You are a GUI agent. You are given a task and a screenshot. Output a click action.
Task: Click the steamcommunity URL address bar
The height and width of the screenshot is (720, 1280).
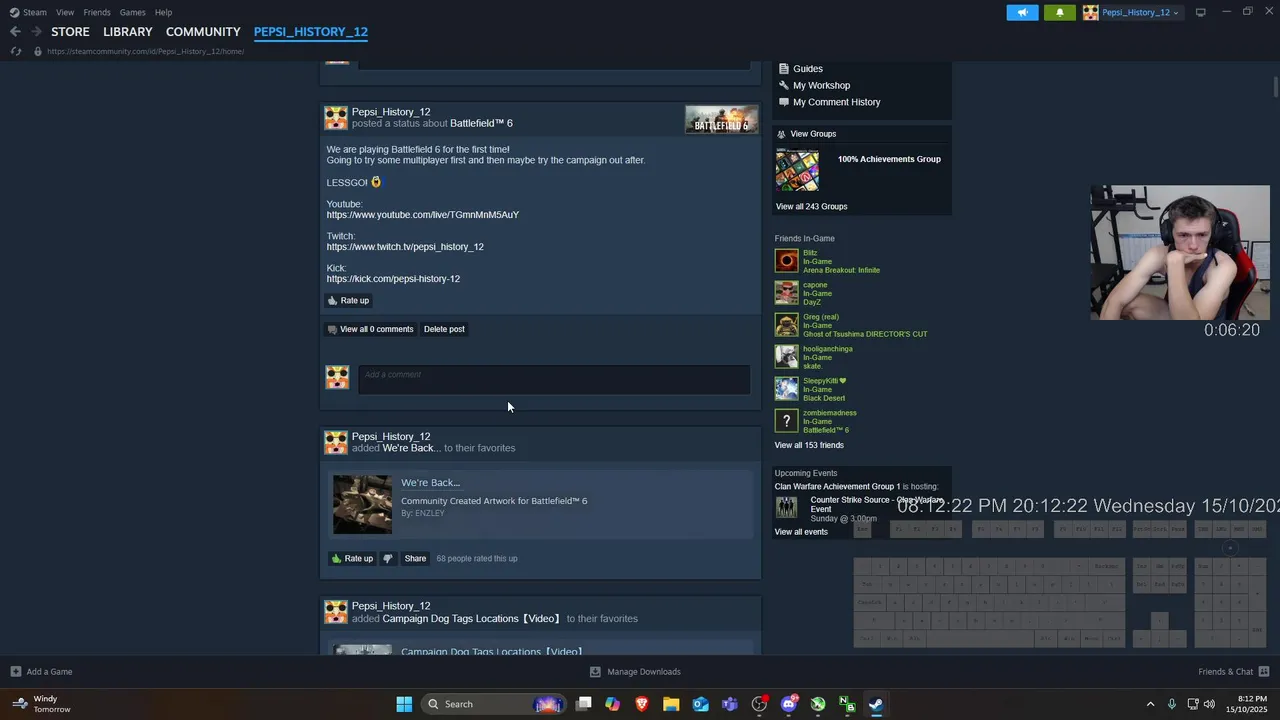click(145, 51)
